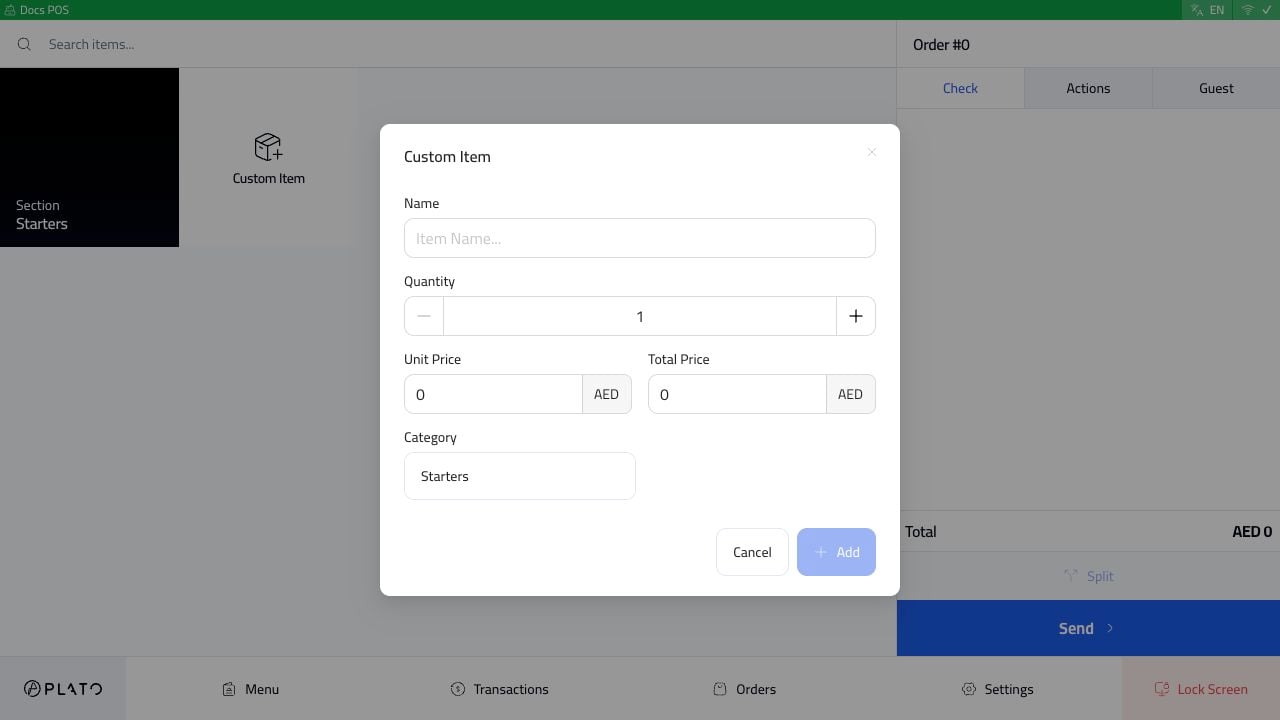
Task: Click the Total Price field
Action: tap(737, 394)
